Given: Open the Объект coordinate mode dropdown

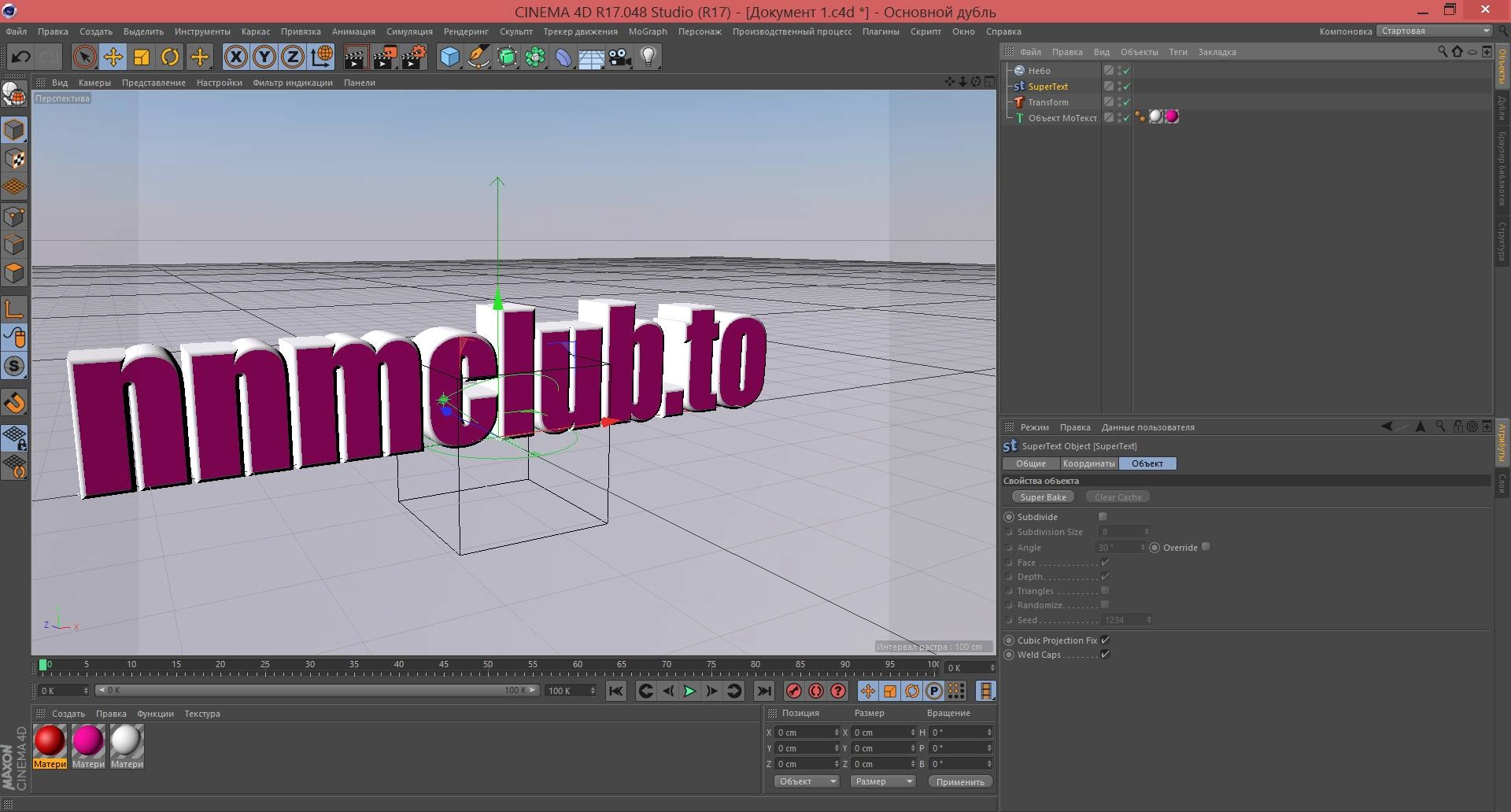Looking at the screenshot, I should 807,781.
